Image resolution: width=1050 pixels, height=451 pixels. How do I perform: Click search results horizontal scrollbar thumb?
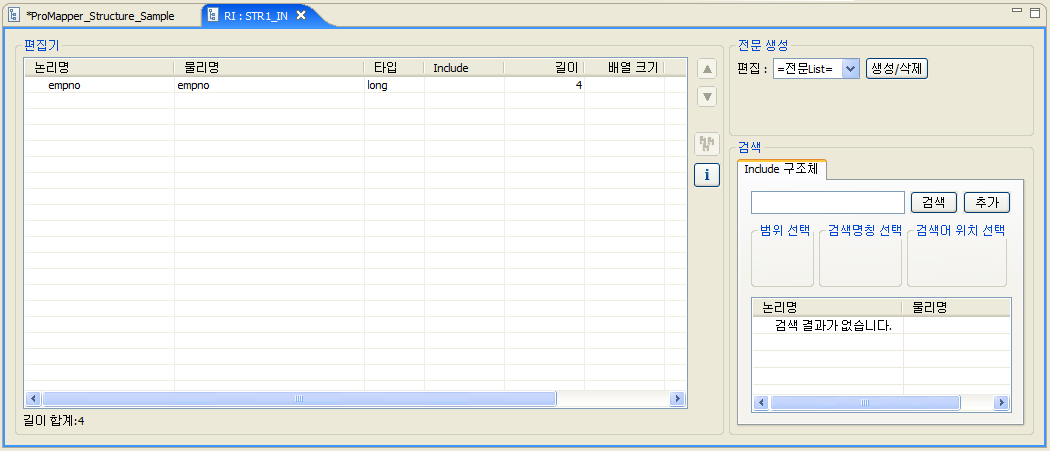(x=865, y=403)
